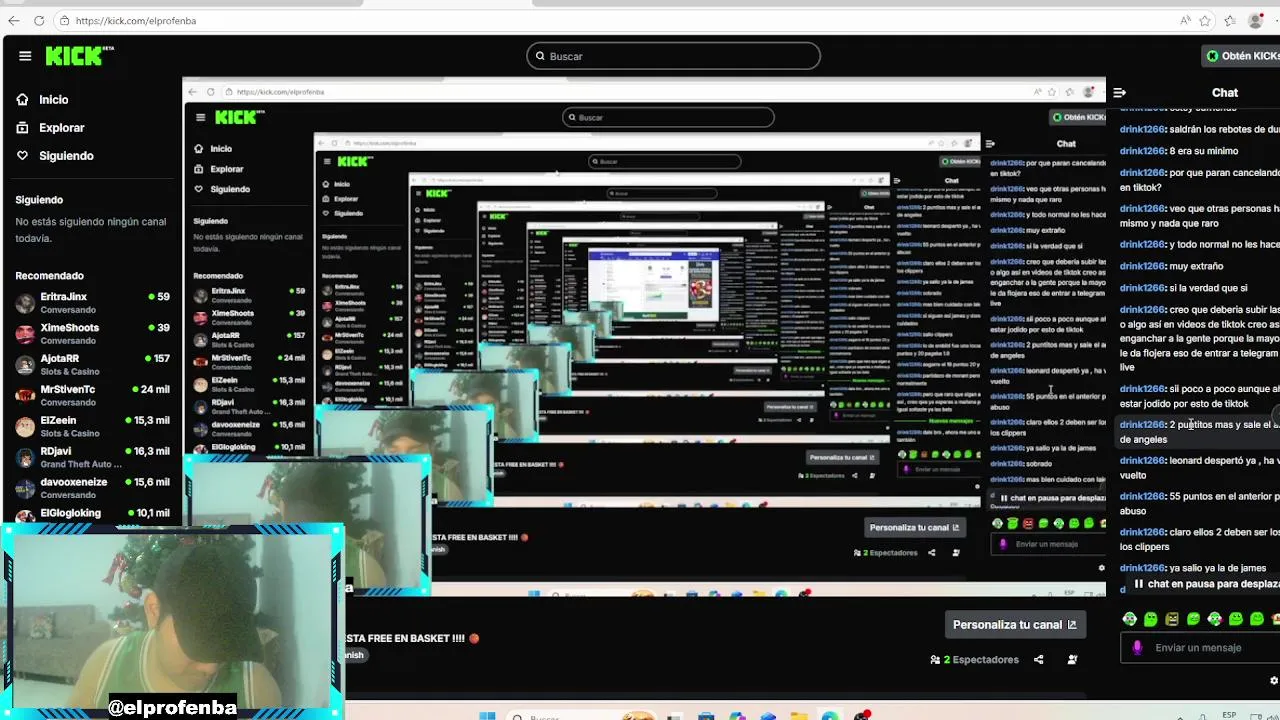
Task: Click chat message 'ya salio ya la de james'
Action: pyautogui.click(x=1218, y=568)
